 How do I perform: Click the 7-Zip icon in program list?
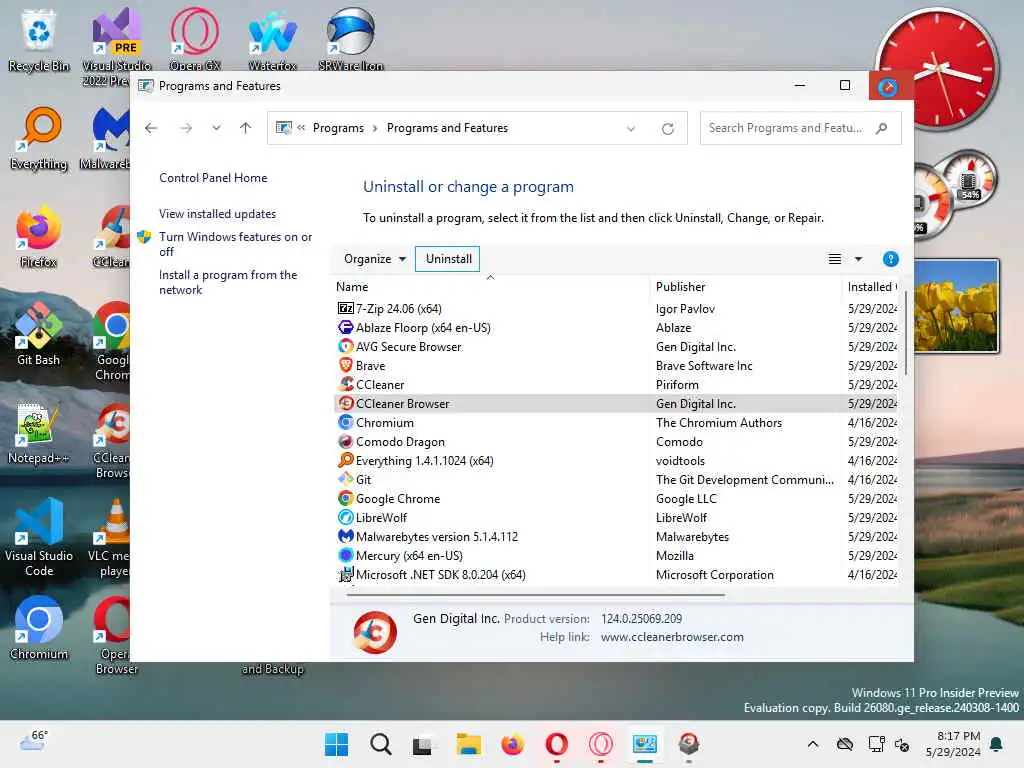tap(345, 308)
